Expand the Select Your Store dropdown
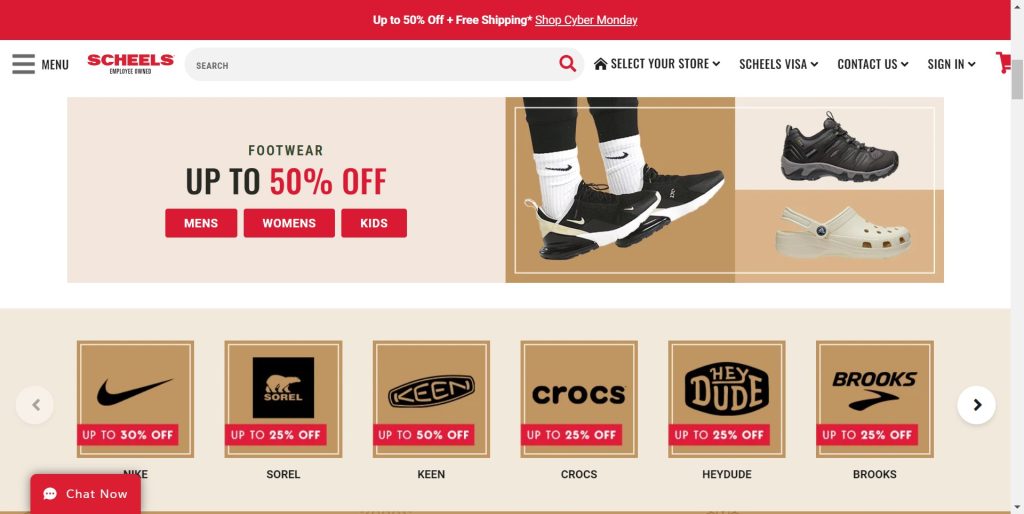The image size is (1024, 514). (x=657, y=64)
